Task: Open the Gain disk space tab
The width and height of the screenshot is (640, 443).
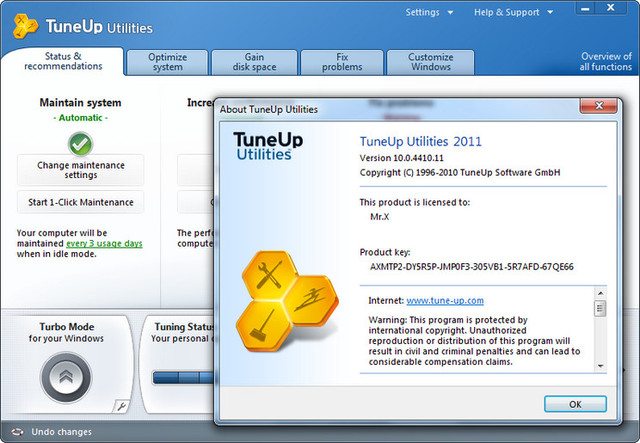Action: 254,62
